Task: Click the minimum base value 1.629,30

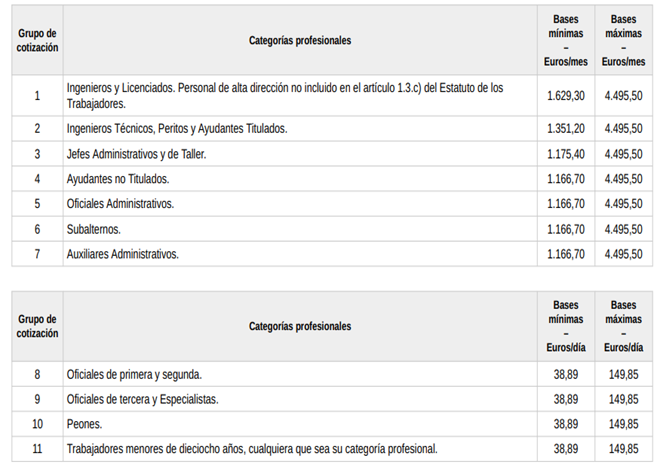Action: point(566,96)
